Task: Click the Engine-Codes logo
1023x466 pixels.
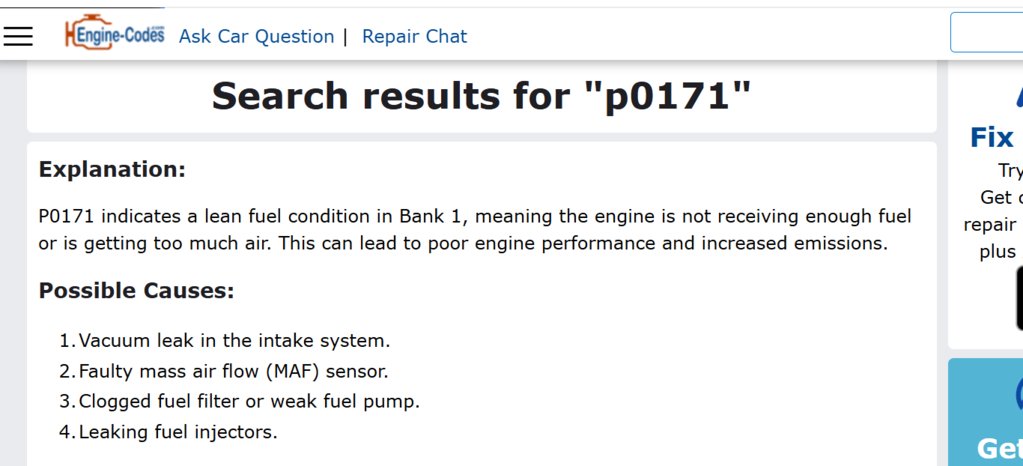Action: (115, 33)
